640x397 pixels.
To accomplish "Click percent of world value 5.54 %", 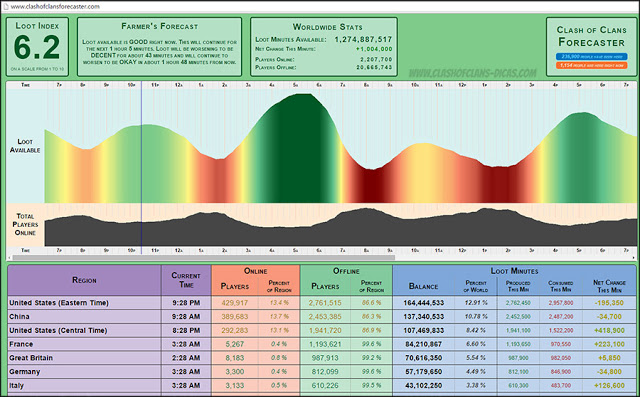I will 476,358.
